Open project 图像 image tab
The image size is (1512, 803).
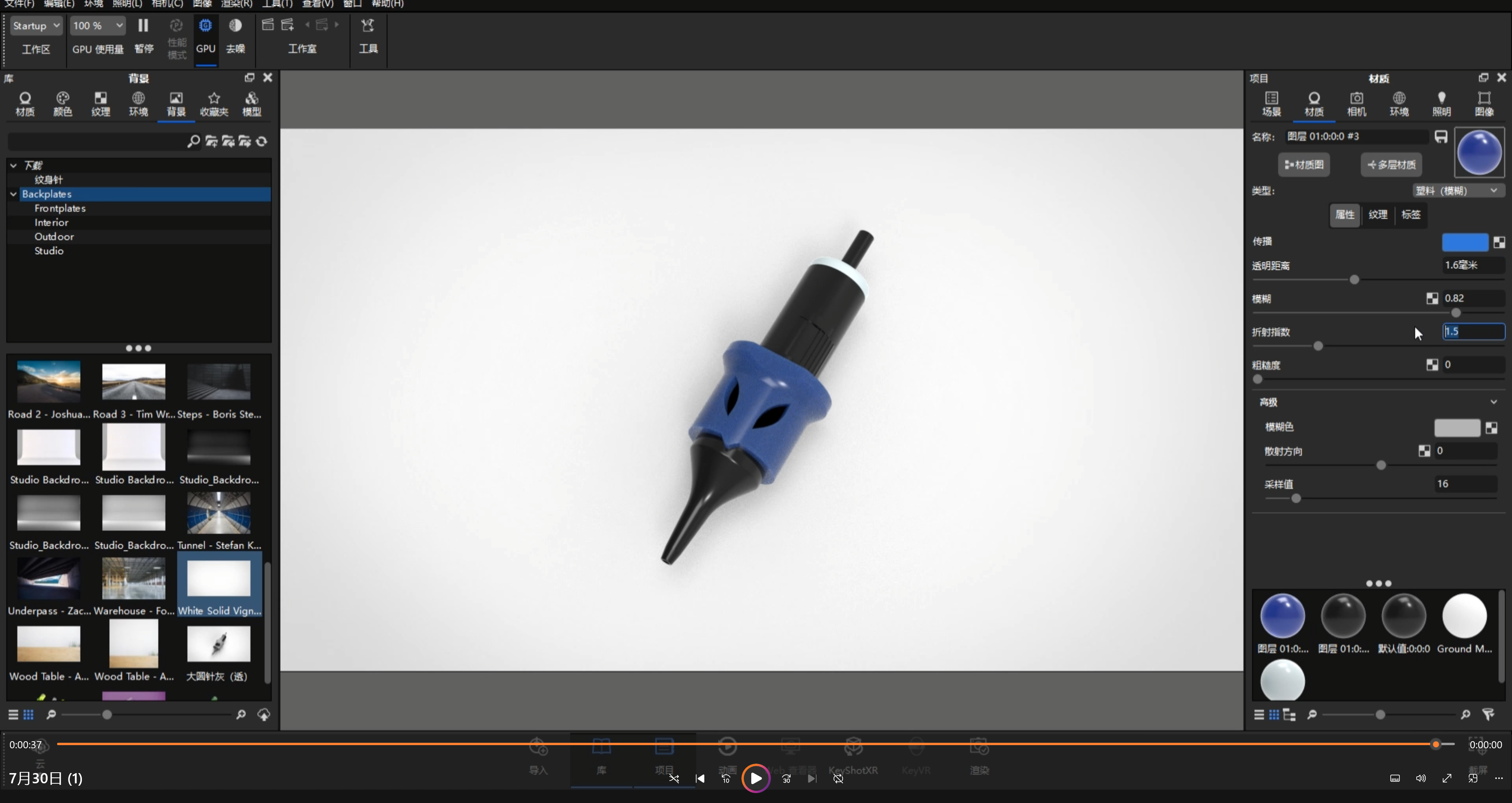click(x=1484, y=104)
